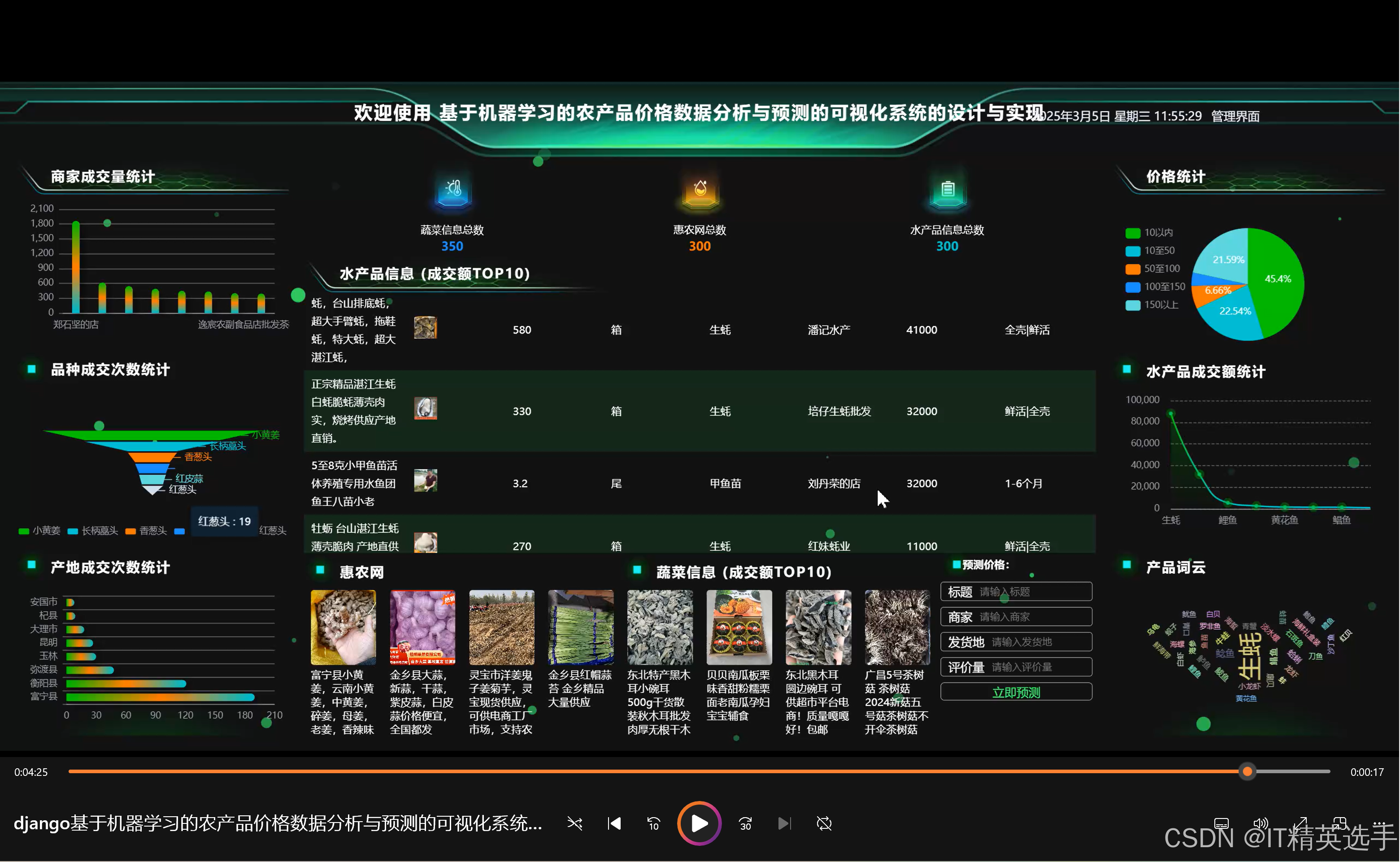Toggle the 香葱头 funnel legend item
Viewport: 1400px width, 862px height.
pyautogui.click(x=147, y=531)
